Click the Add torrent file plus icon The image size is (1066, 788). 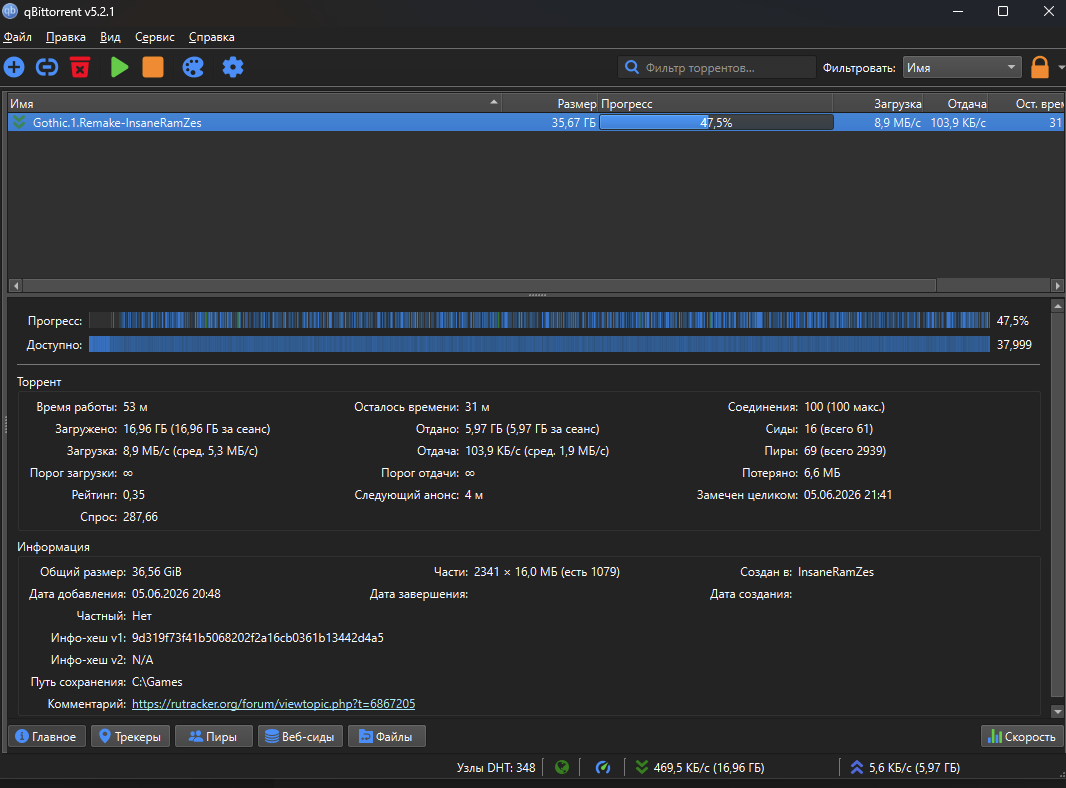tap(14, 67)
